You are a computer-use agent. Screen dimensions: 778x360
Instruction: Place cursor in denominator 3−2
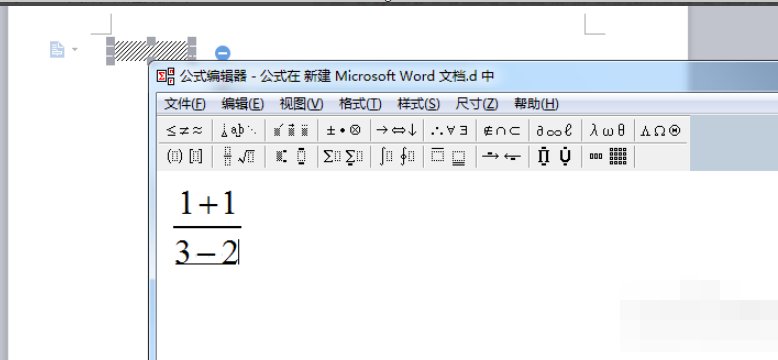click(206, 252)
